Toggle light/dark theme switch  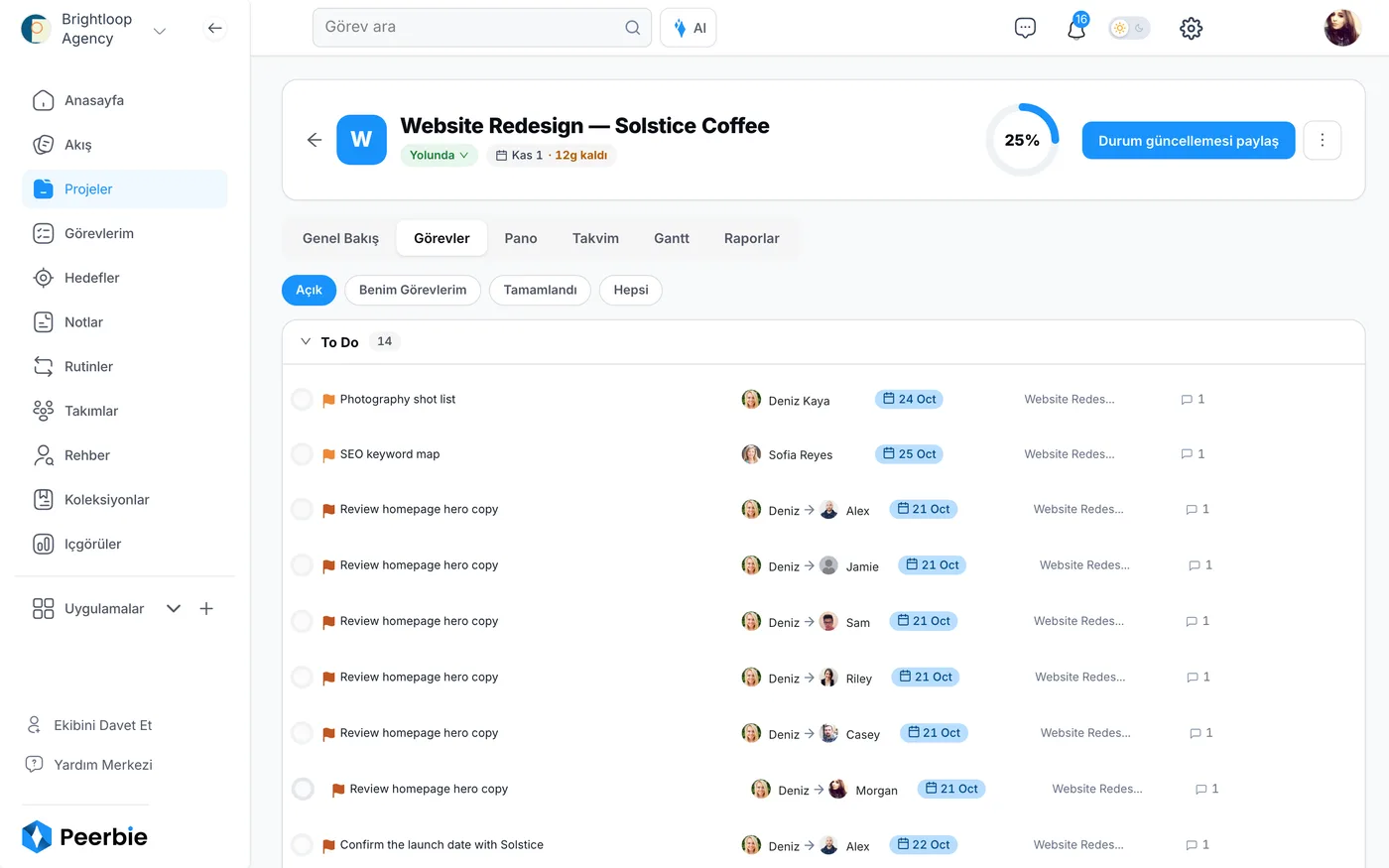pyautogui.click(x=1129, y=28)
